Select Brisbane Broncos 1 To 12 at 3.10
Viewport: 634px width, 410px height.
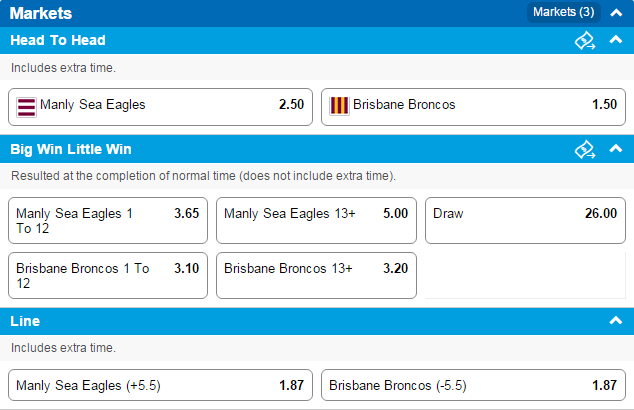coord(108,275)
